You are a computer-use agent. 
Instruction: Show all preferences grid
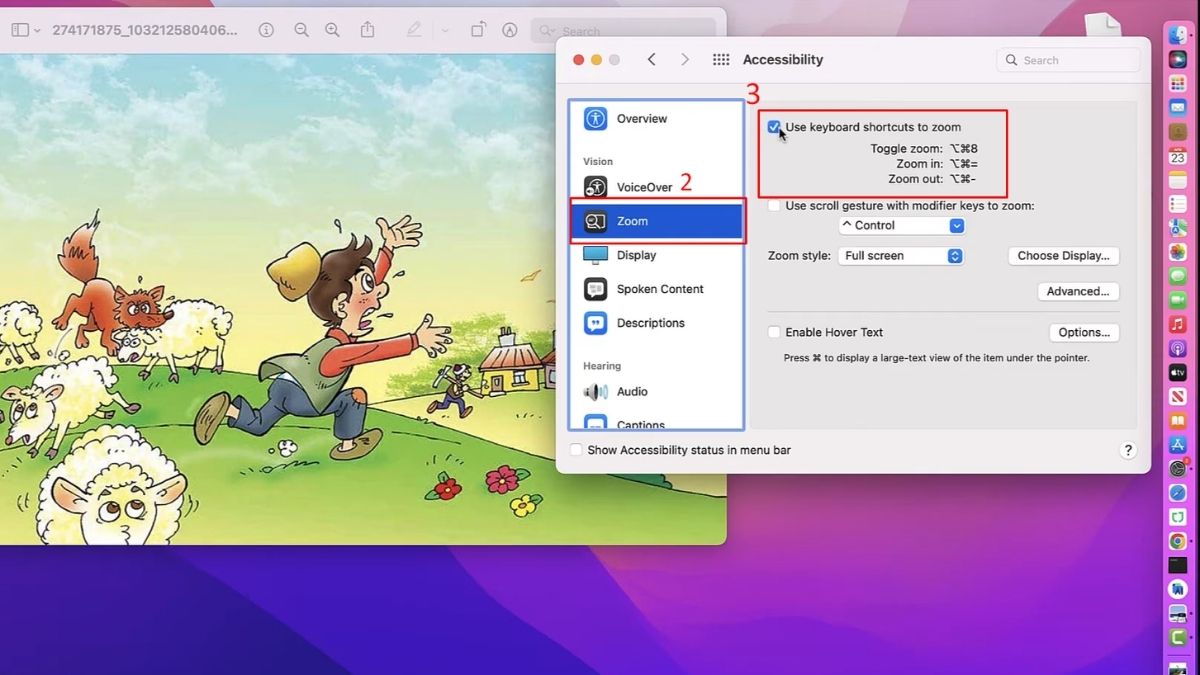pyautogui.click(x=721, y=60)
